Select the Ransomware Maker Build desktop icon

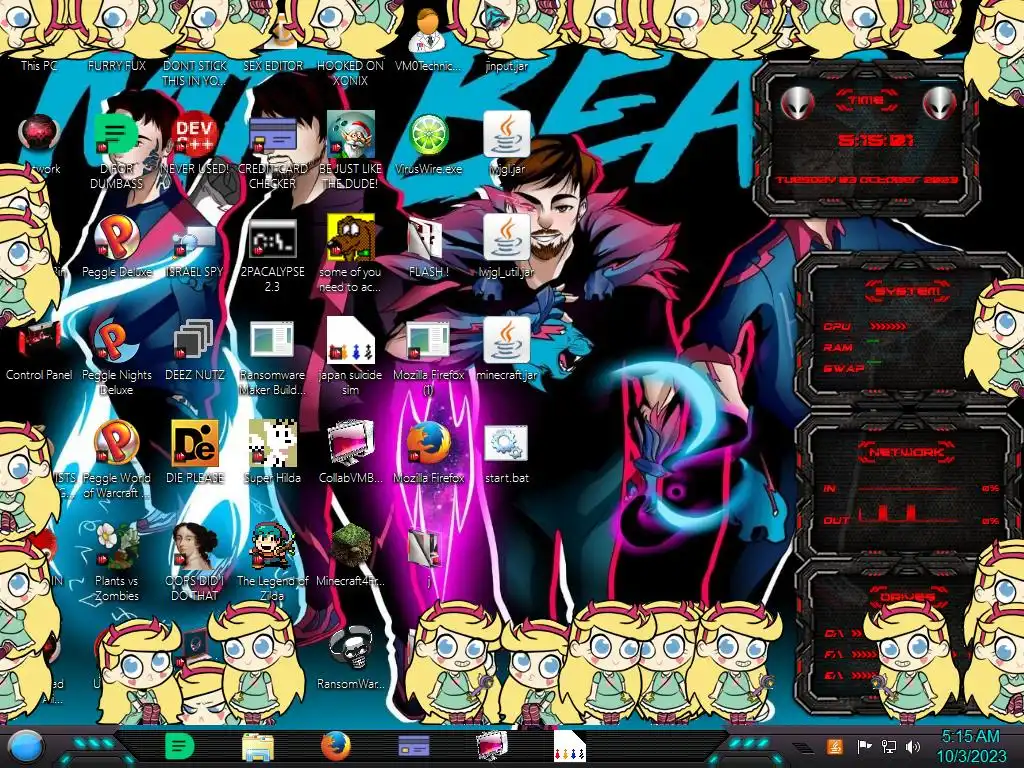[272, 357]
